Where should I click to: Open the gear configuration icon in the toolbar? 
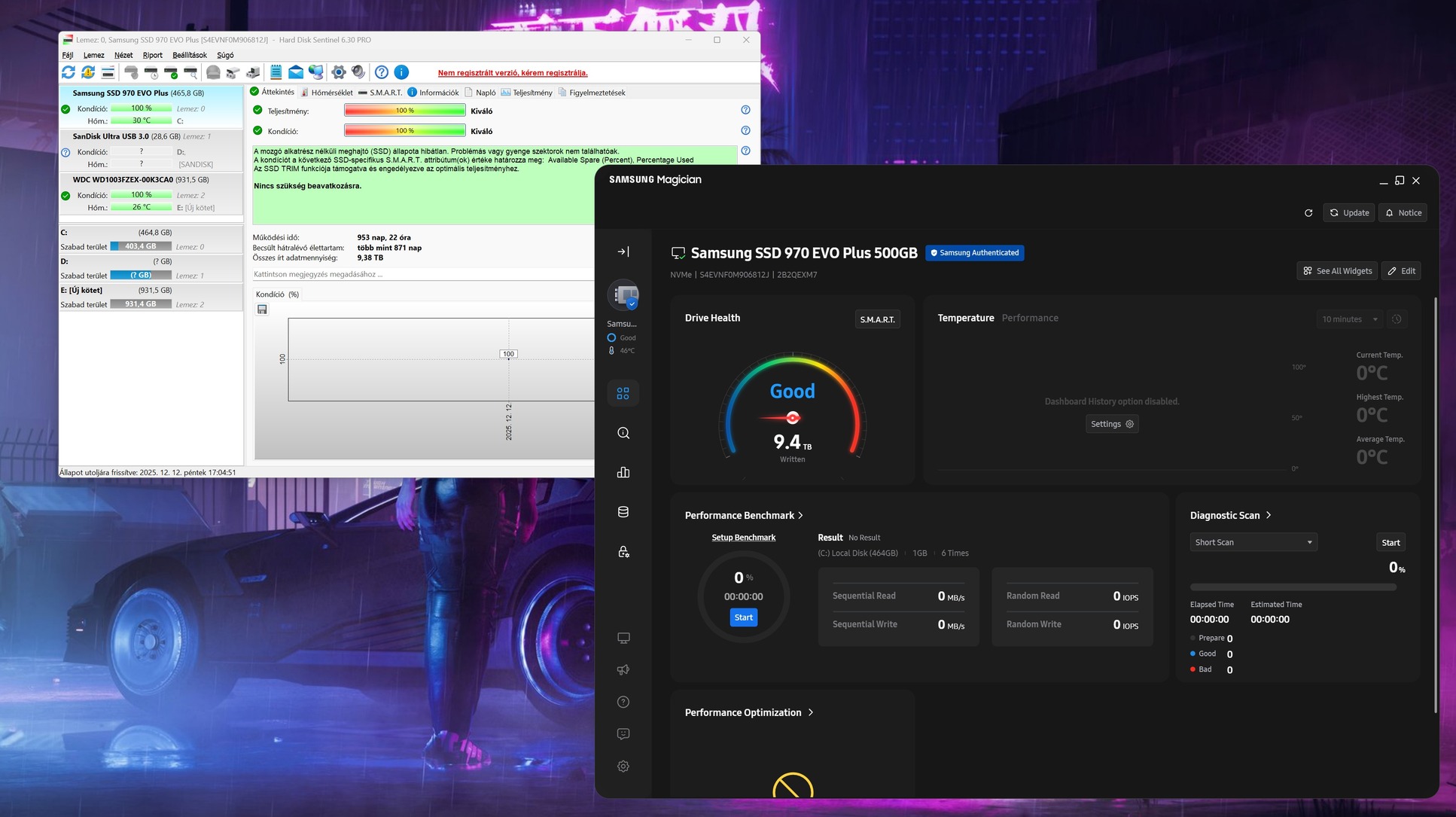(339, 72)
